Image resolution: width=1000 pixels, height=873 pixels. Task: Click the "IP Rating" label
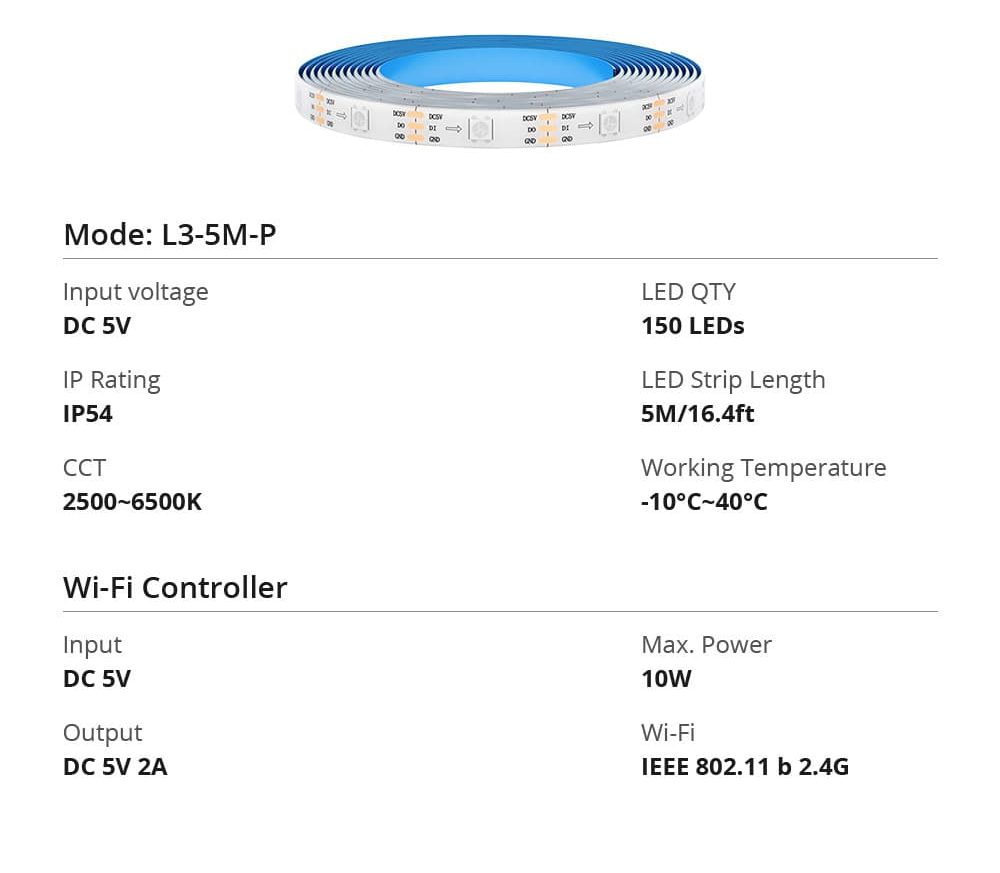coord(111,380)
